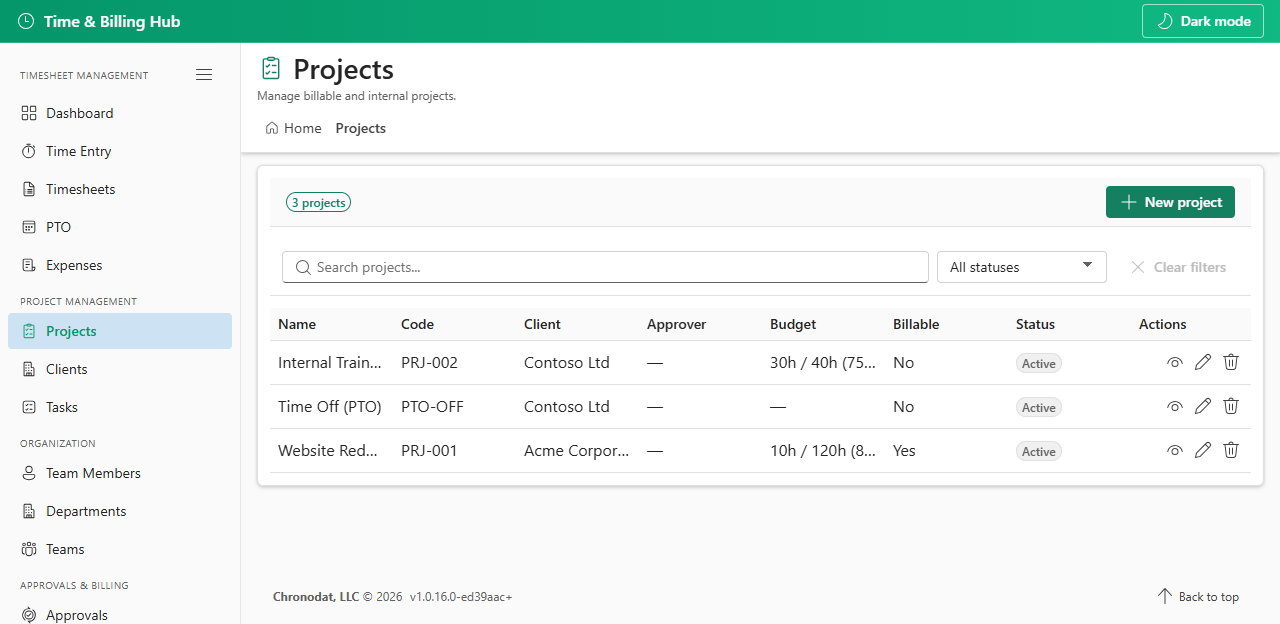This screenshot has width=1280, height=624.
Task: Click the 30h / 40h budget value
Action: coord(823,362)
